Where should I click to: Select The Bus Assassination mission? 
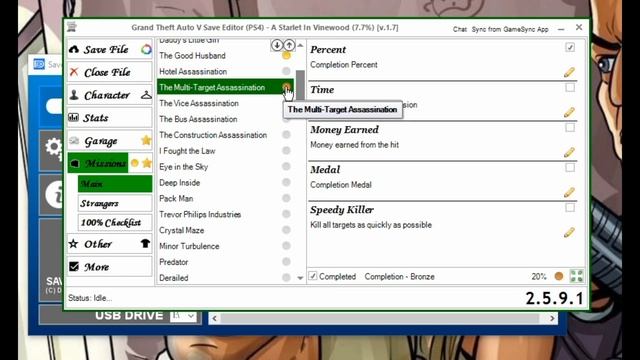(x=225, y=119)
